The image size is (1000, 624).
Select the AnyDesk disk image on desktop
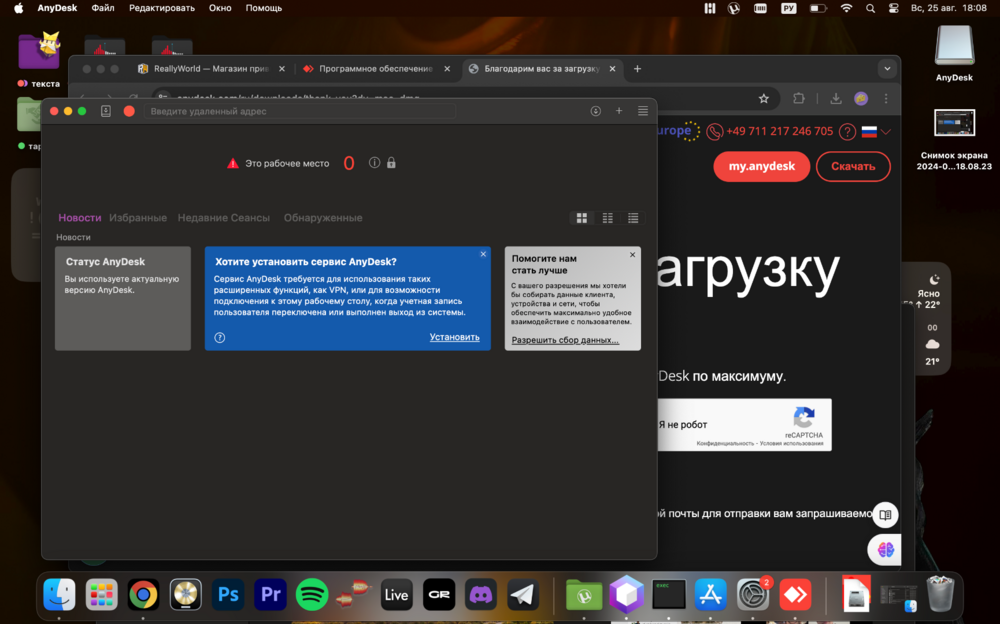tap(954, 54)
